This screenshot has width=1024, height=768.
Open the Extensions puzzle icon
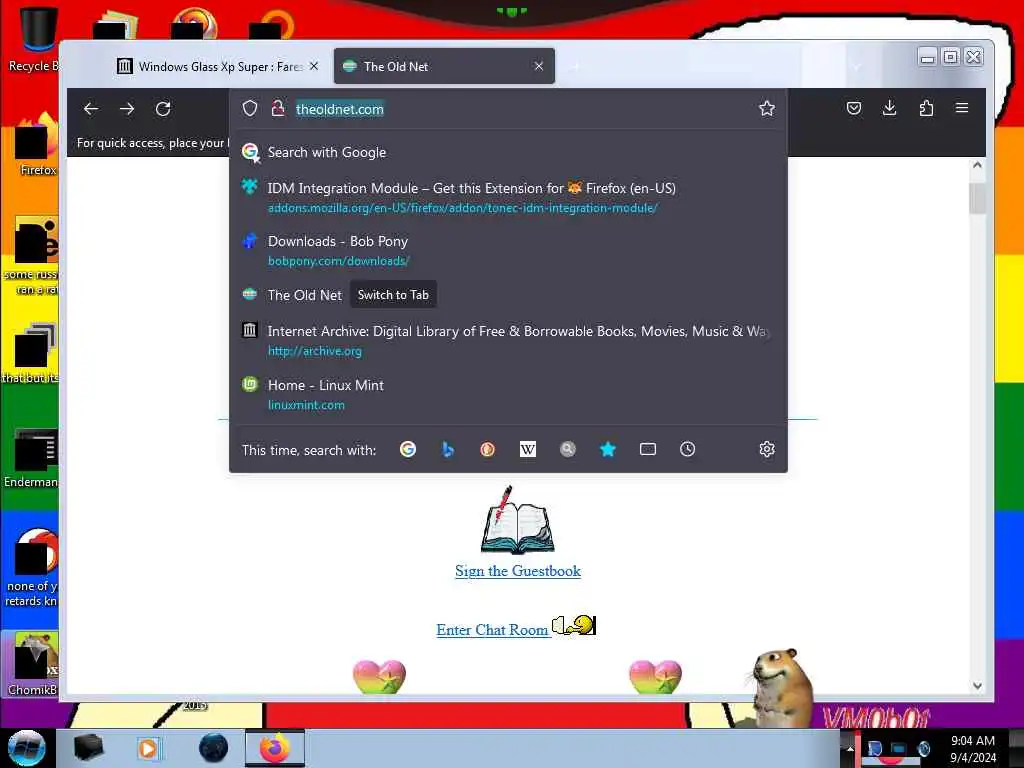(926, 108)
